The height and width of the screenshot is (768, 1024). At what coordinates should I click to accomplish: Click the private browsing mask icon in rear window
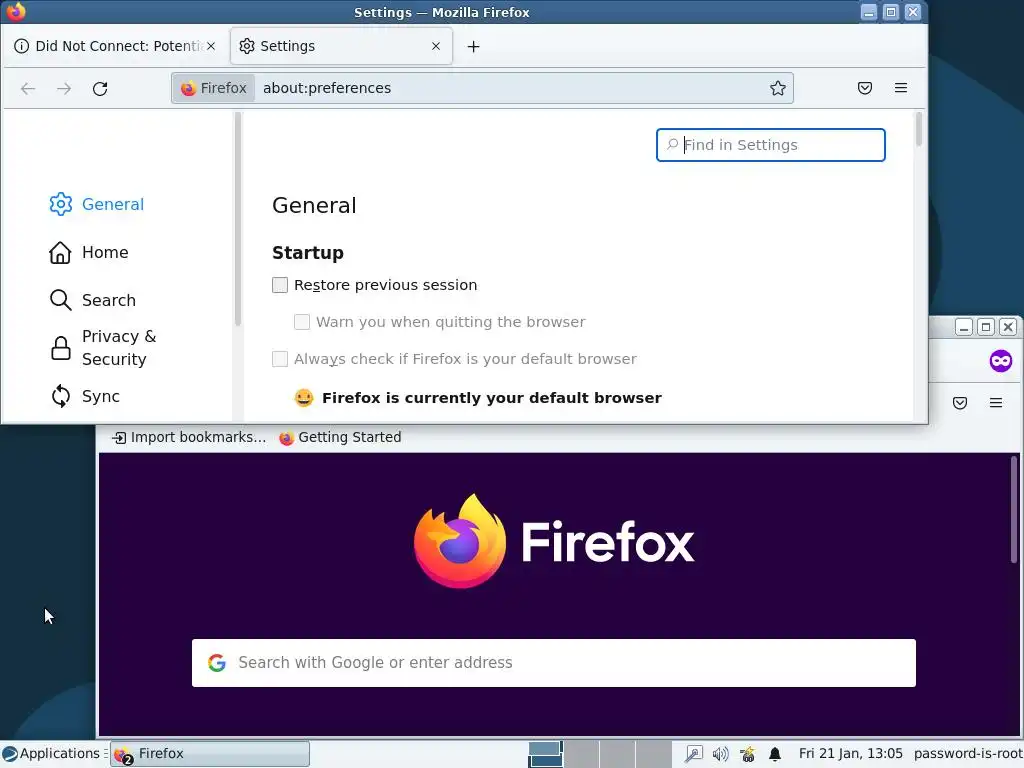click(x=1000, y=360)
